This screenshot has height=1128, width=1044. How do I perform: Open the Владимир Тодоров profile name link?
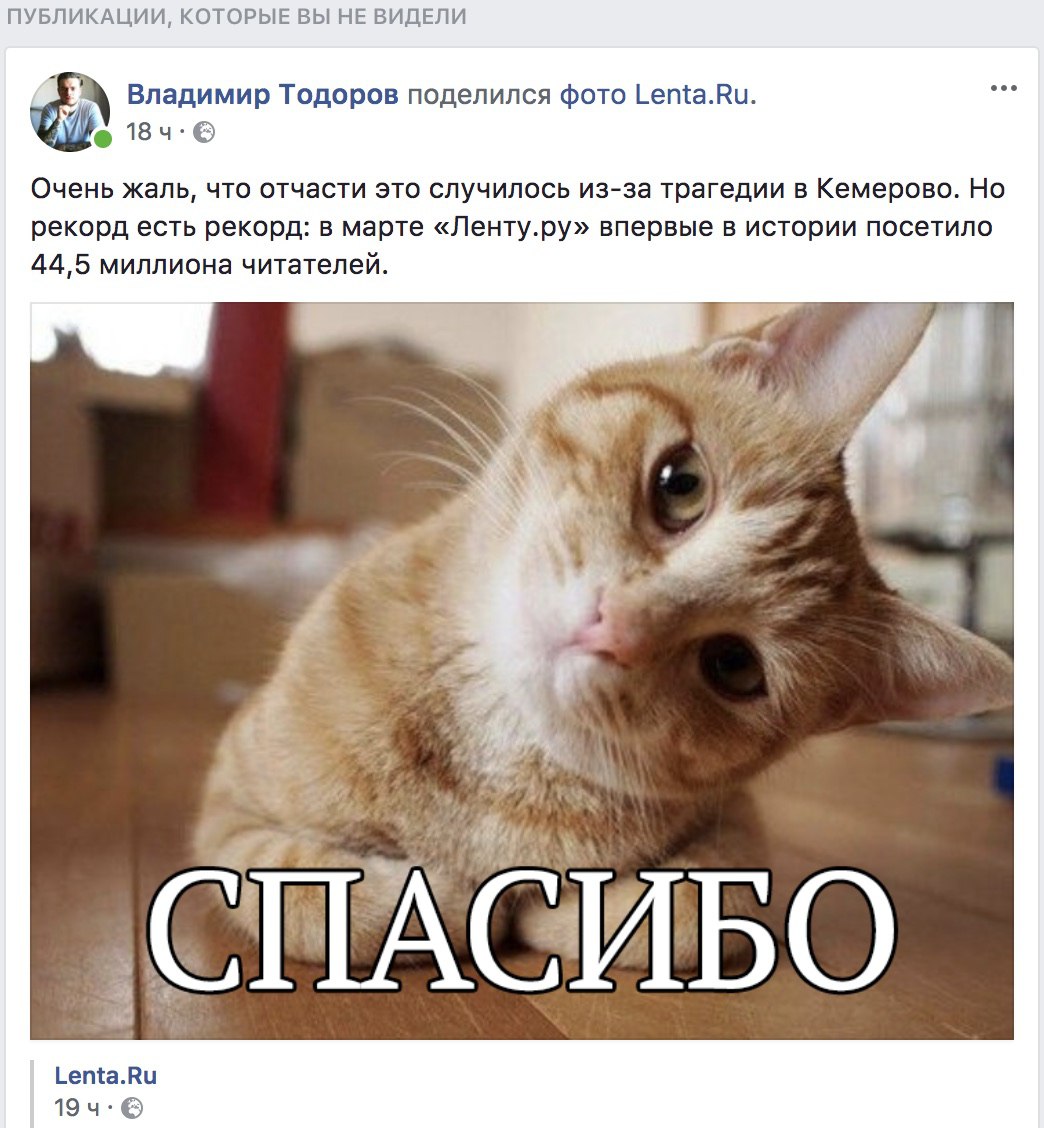point(263,94)
